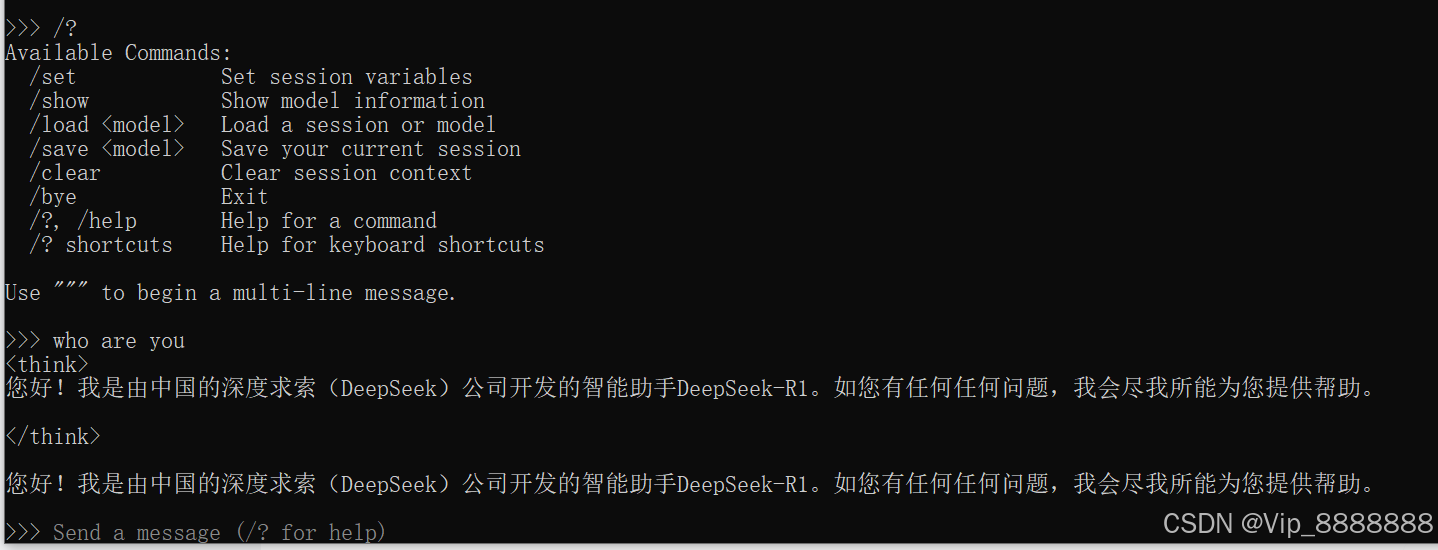Click the /bye exit command
Screen dimensions: 1438x550
(52, 197)
